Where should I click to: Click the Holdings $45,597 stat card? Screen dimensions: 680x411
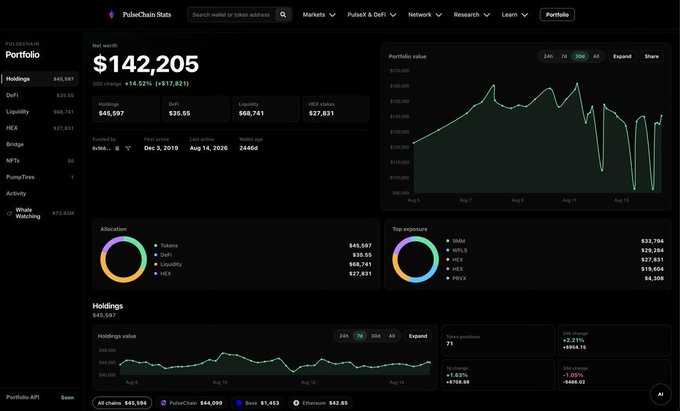coord(126,109)
